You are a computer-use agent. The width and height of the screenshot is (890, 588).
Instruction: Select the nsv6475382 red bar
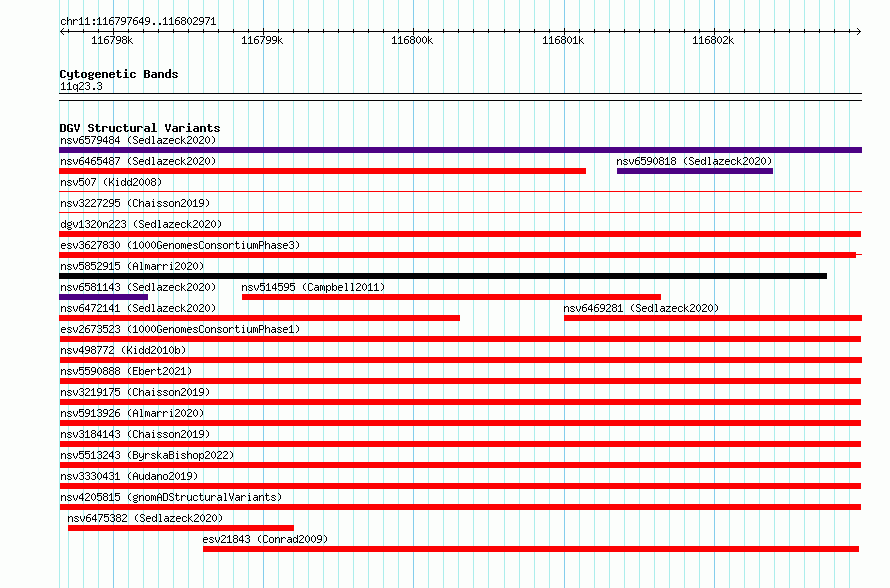point(181,528)
